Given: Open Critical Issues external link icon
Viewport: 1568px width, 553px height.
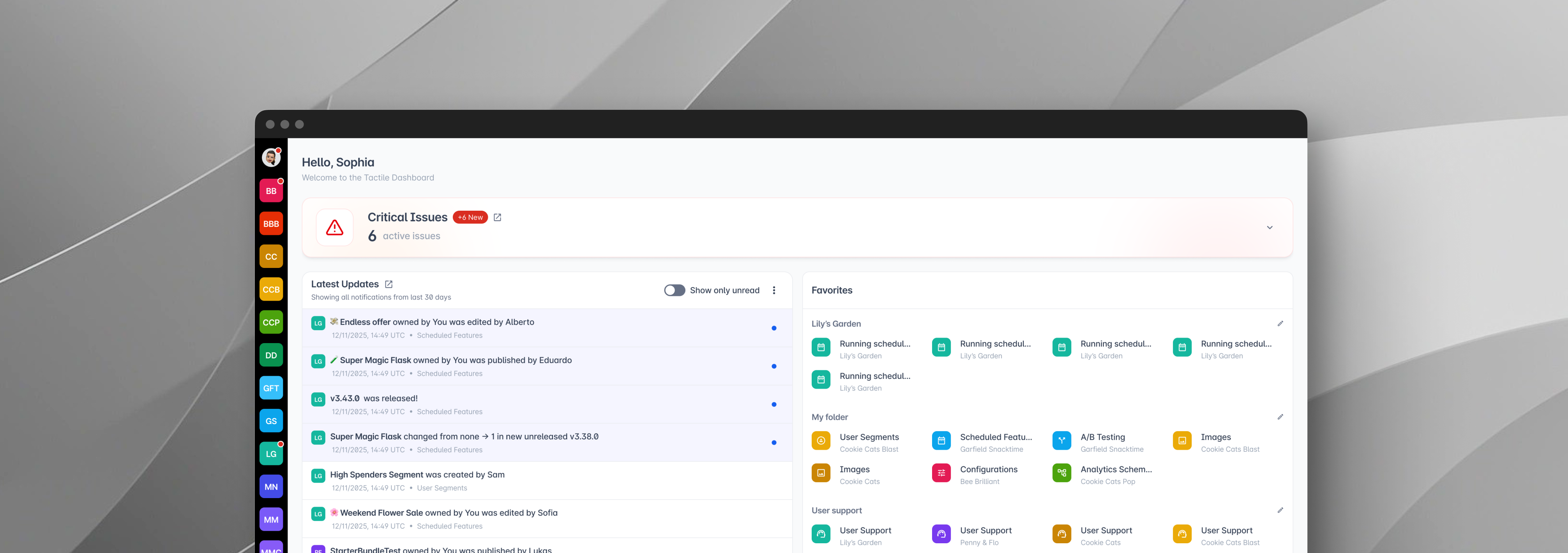Looking at the screenshot, I should click(x=497, y=217).
